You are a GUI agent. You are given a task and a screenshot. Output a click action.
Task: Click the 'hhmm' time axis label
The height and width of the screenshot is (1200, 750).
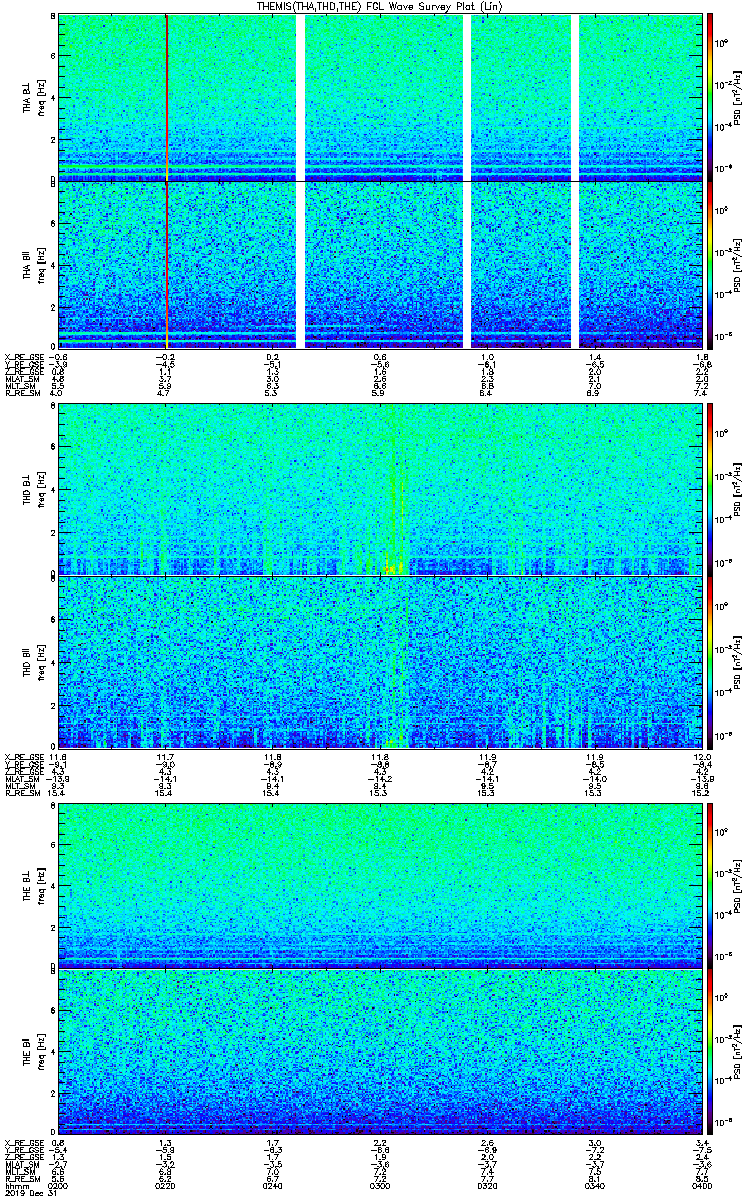click(15, 1185)
